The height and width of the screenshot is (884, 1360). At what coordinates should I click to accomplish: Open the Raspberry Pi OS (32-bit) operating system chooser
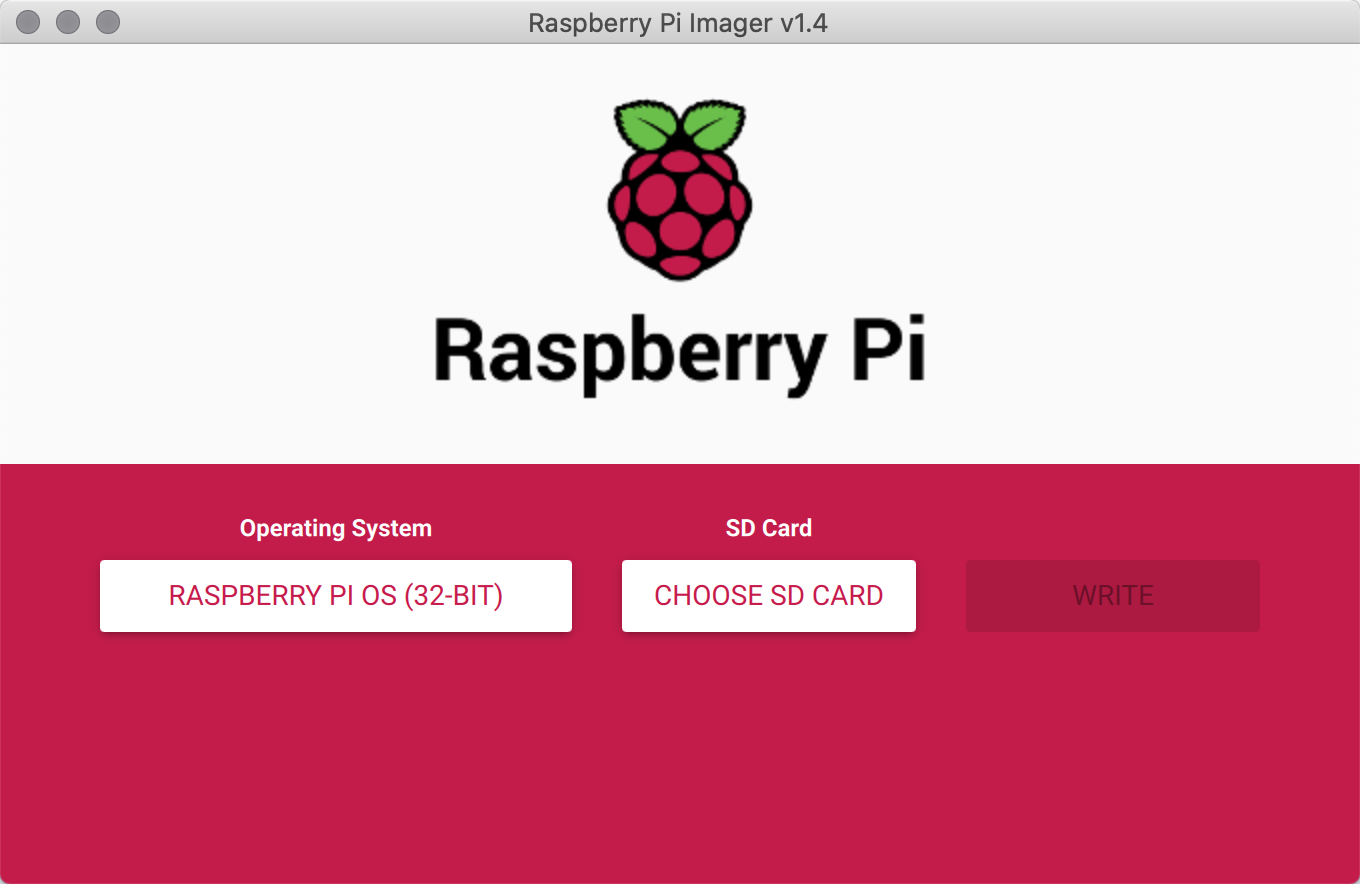point(336,596)
